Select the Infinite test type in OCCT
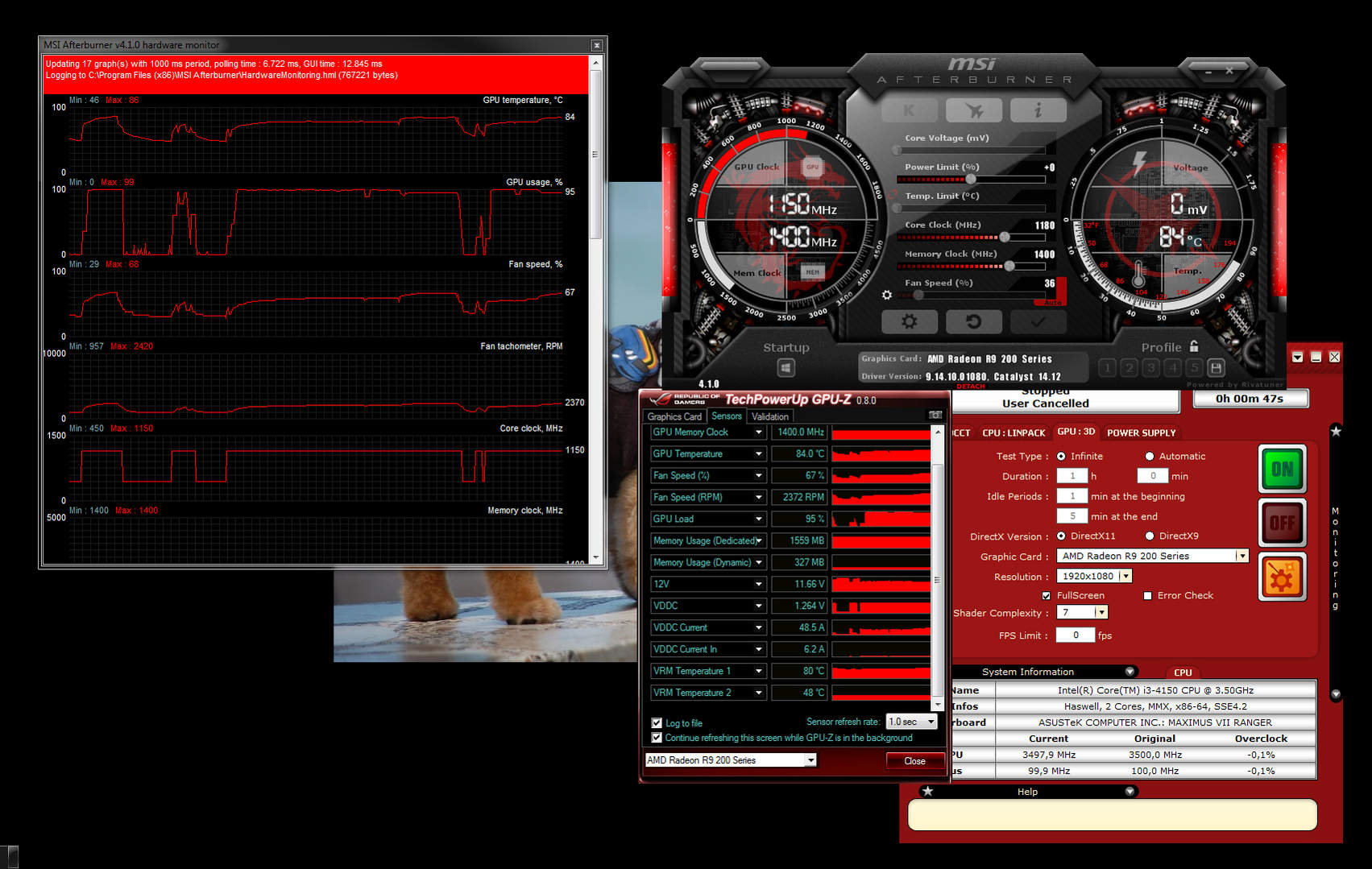The image size is (1372, 869). click(1061, 457)
